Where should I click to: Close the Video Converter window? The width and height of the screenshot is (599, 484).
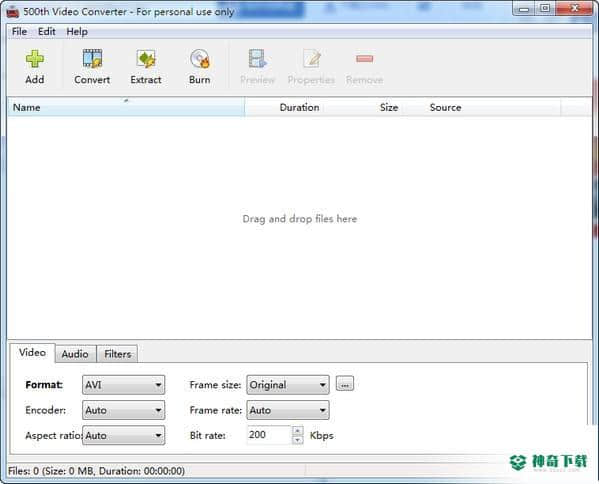(575, 8)
